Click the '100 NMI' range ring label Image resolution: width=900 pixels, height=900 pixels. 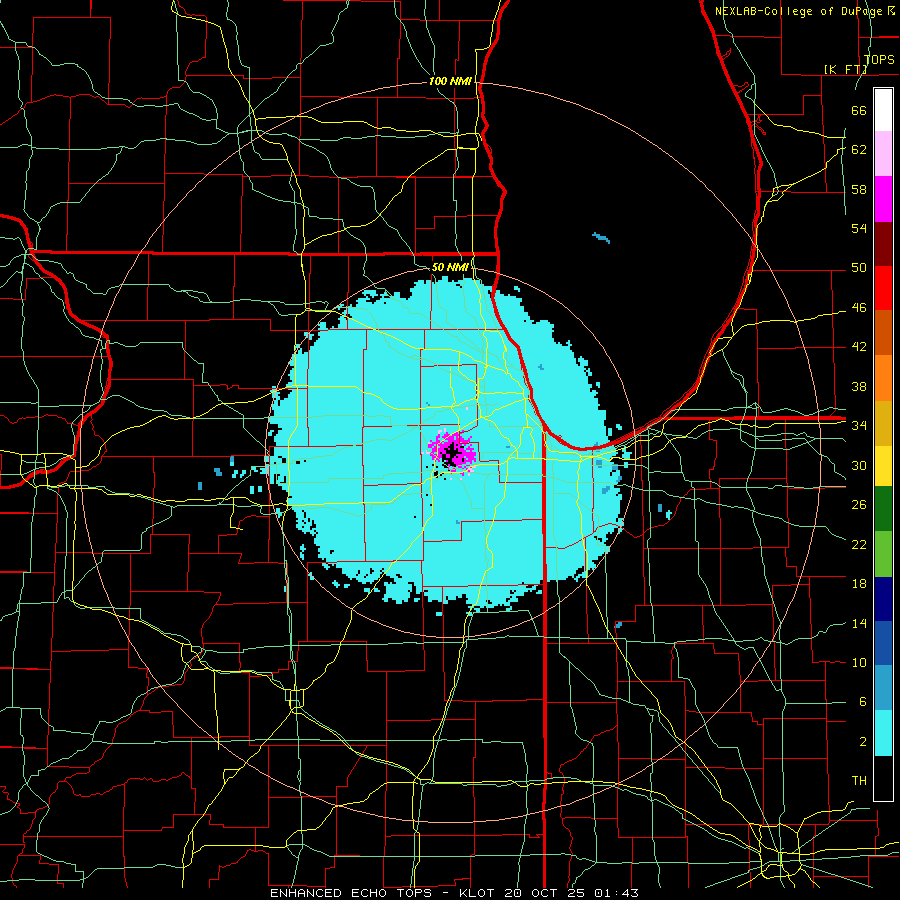click(450, 81)
